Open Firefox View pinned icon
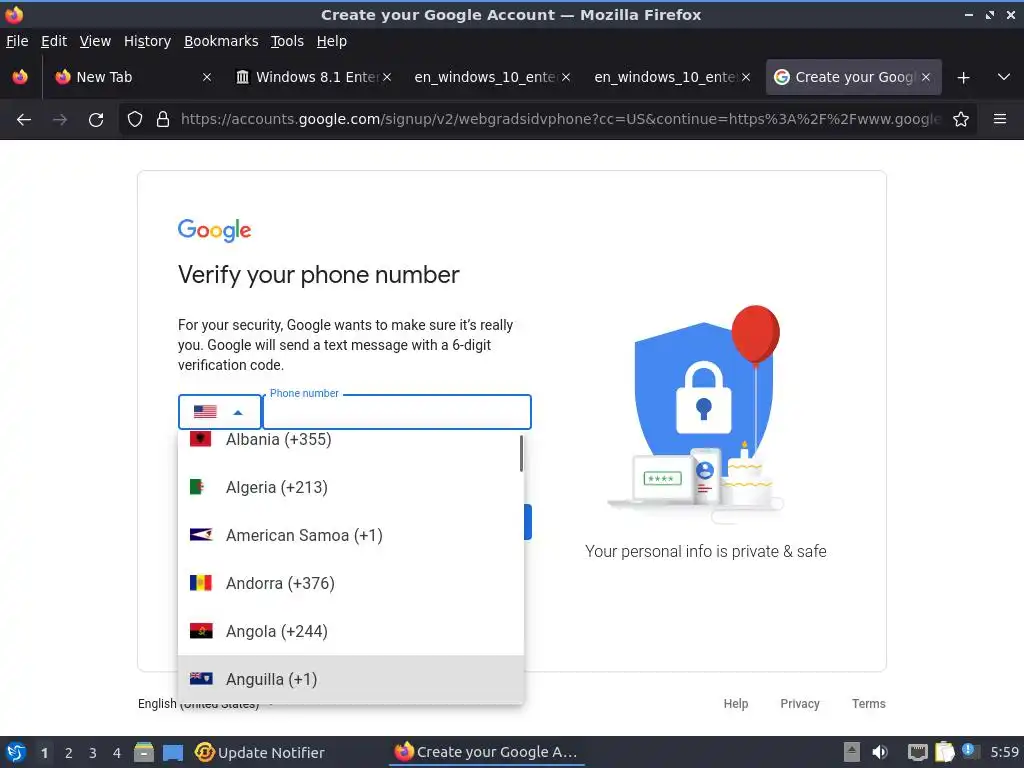The width and height of the screenshot is (1024, 768). coord(20,77)
